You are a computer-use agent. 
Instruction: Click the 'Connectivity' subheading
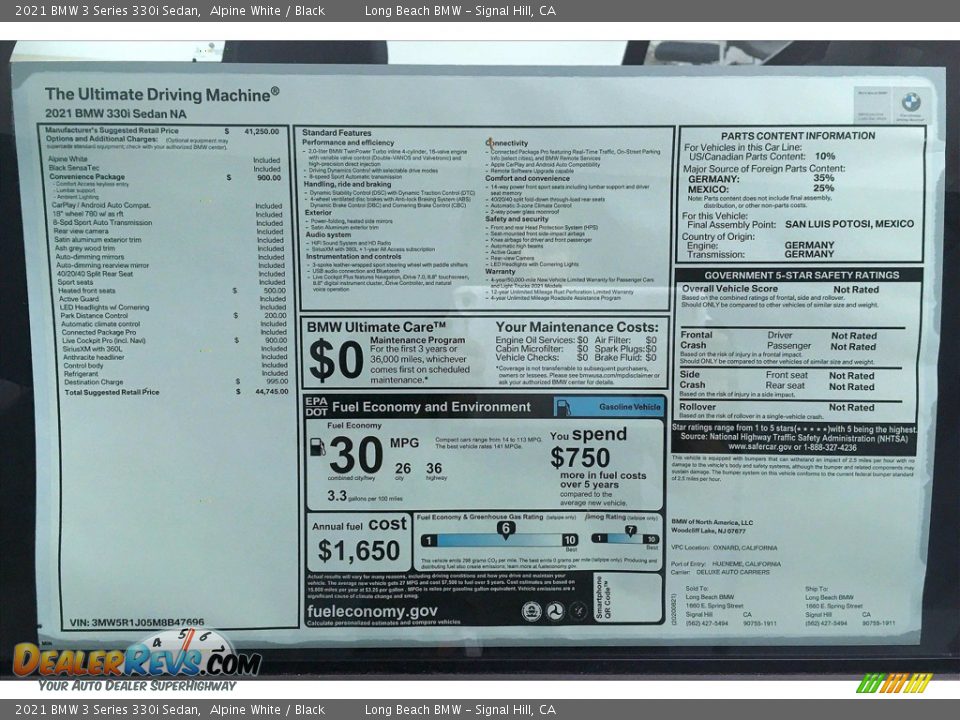(x=506, y=143)
